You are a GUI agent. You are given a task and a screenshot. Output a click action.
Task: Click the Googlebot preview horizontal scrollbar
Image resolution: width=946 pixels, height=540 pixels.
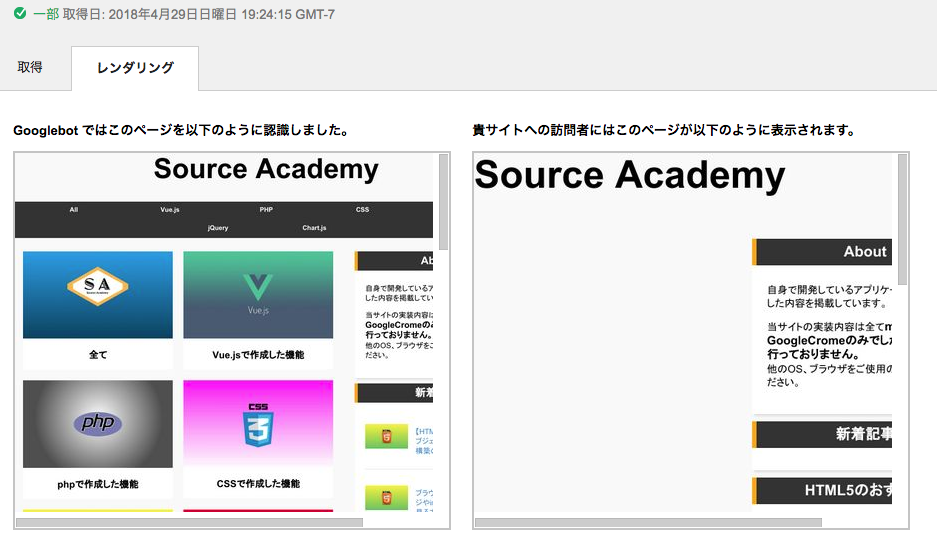189,523
